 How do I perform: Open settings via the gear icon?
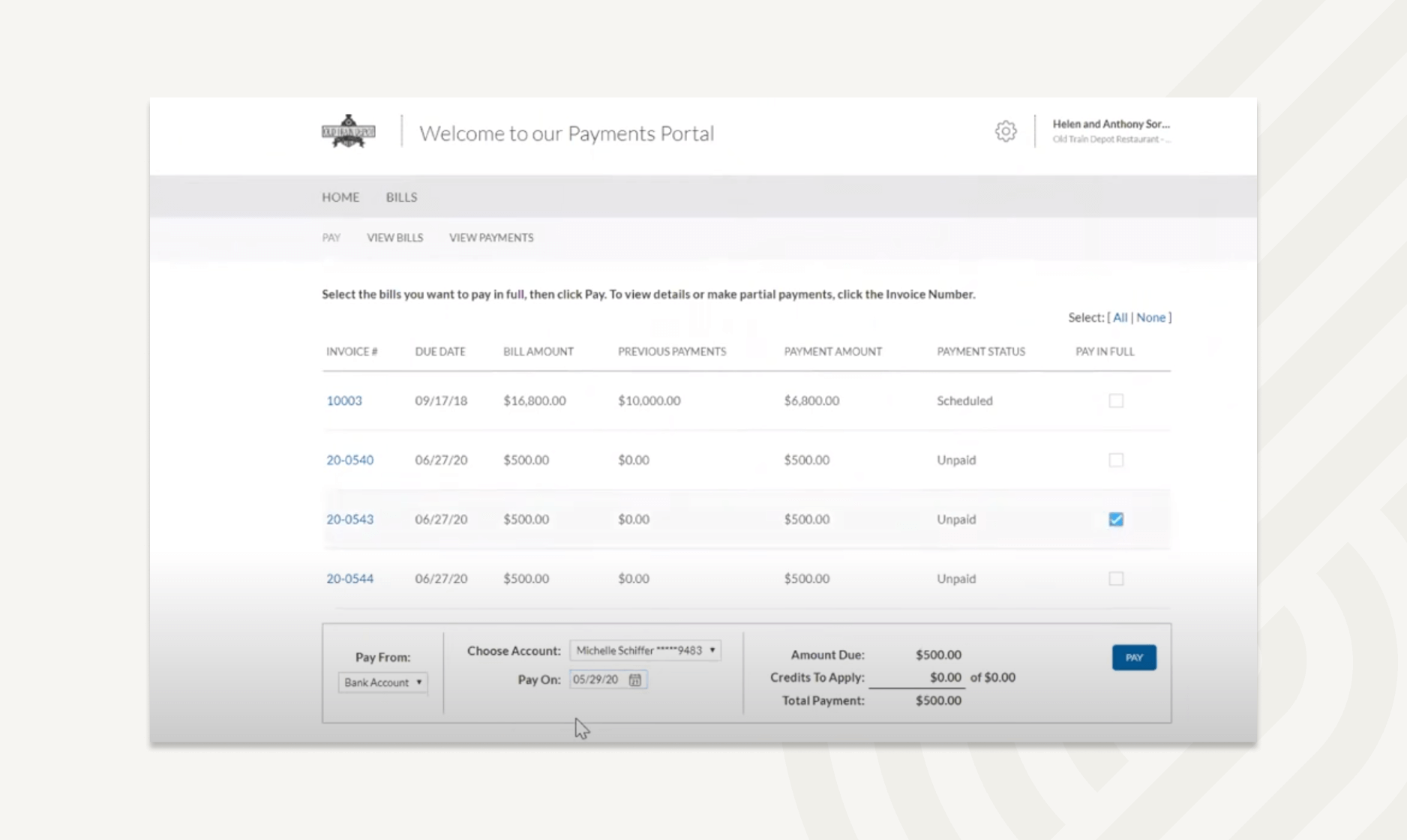1006,131
